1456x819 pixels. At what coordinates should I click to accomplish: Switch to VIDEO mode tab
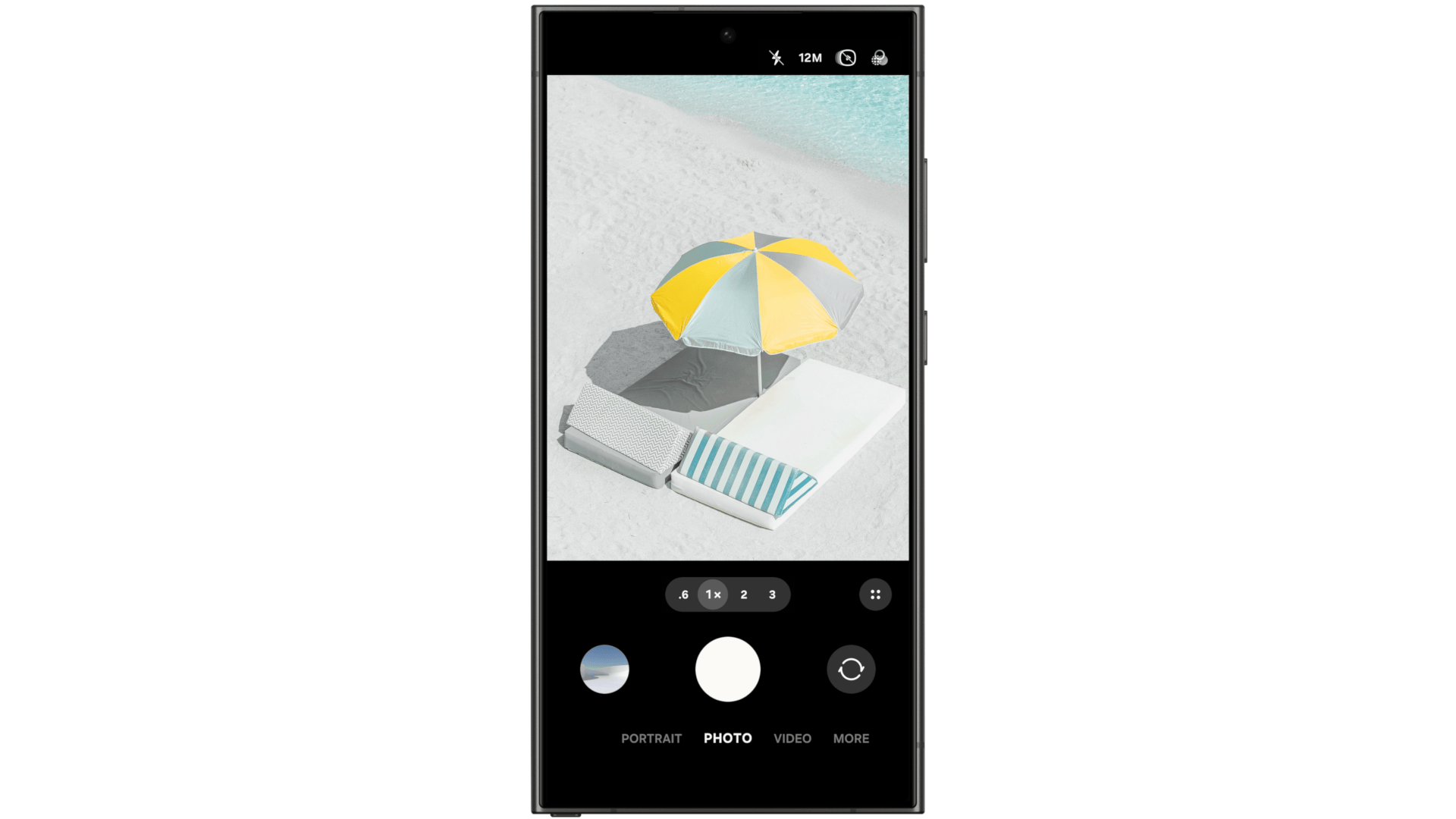pos(793,738)
